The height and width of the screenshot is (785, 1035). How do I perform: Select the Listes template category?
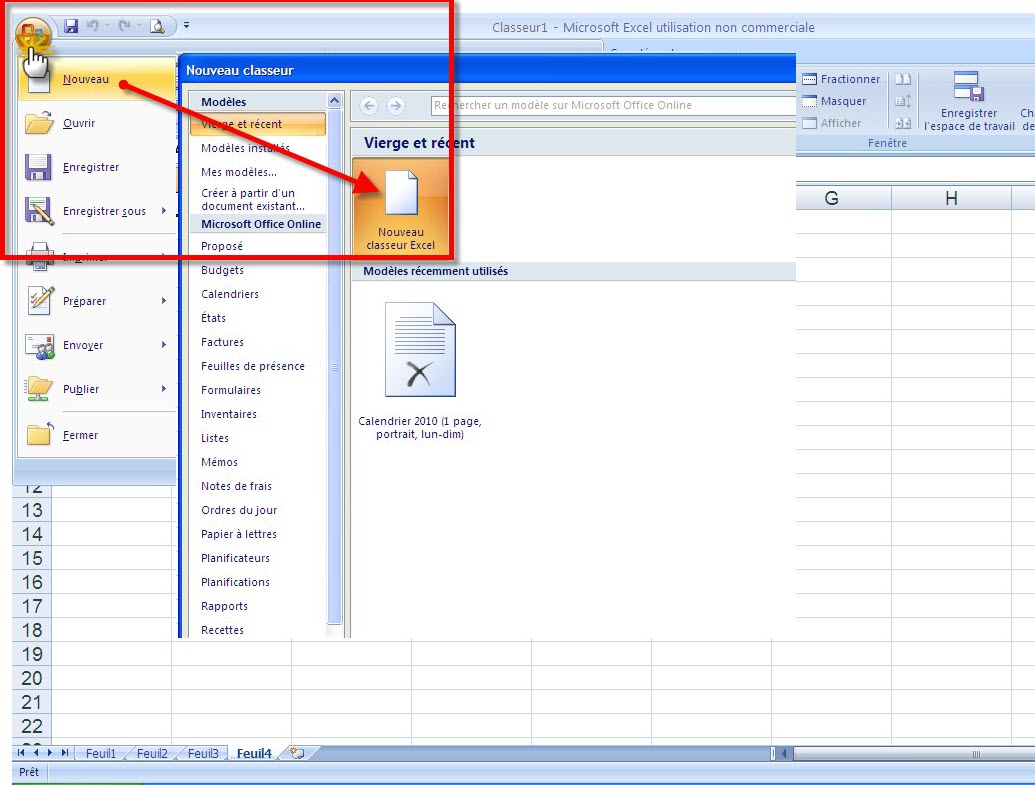click(x=215, y=438)
